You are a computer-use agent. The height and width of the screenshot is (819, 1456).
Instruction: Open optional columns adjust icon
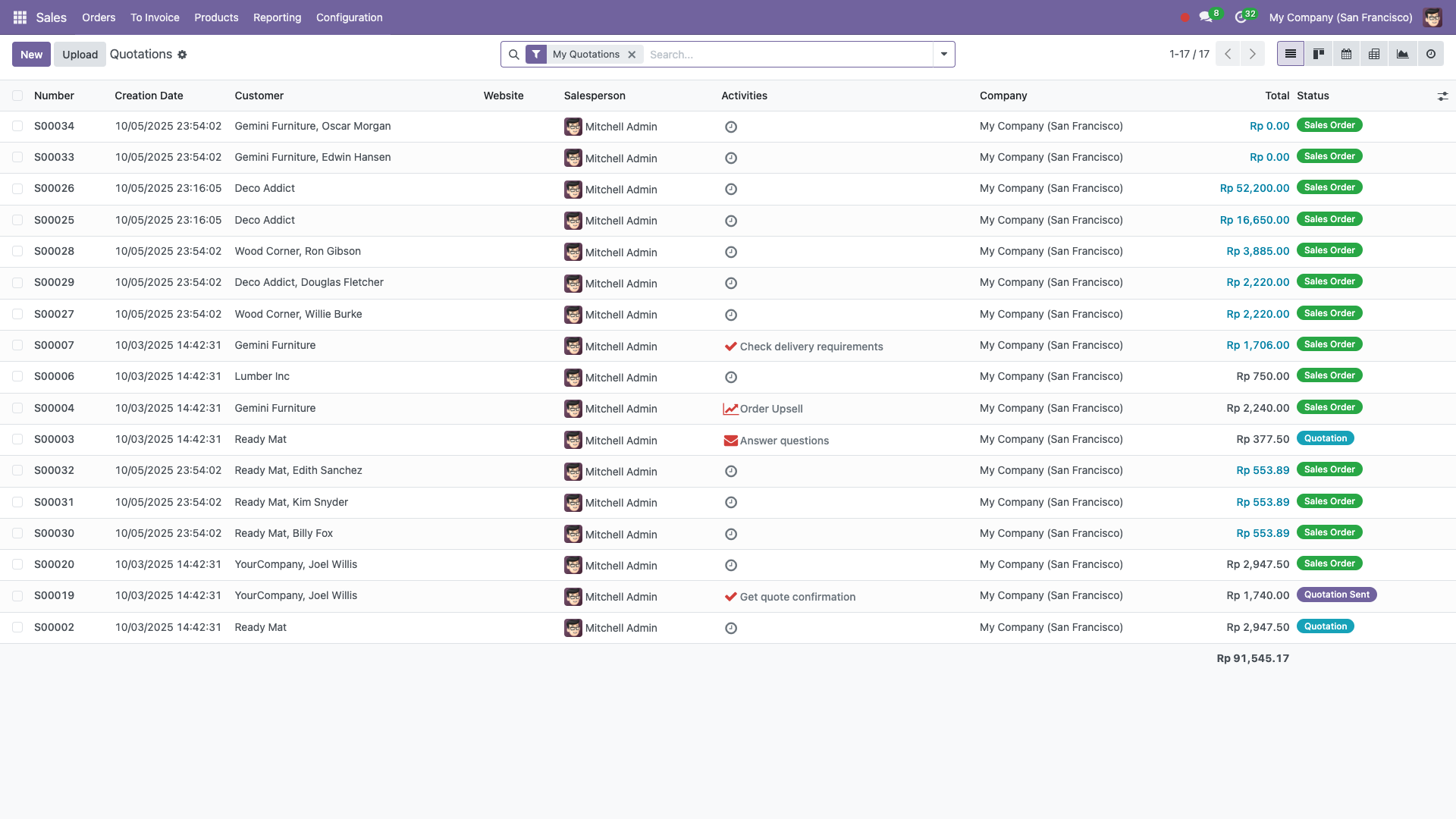pyautogui.click(x=1442, y=96)
